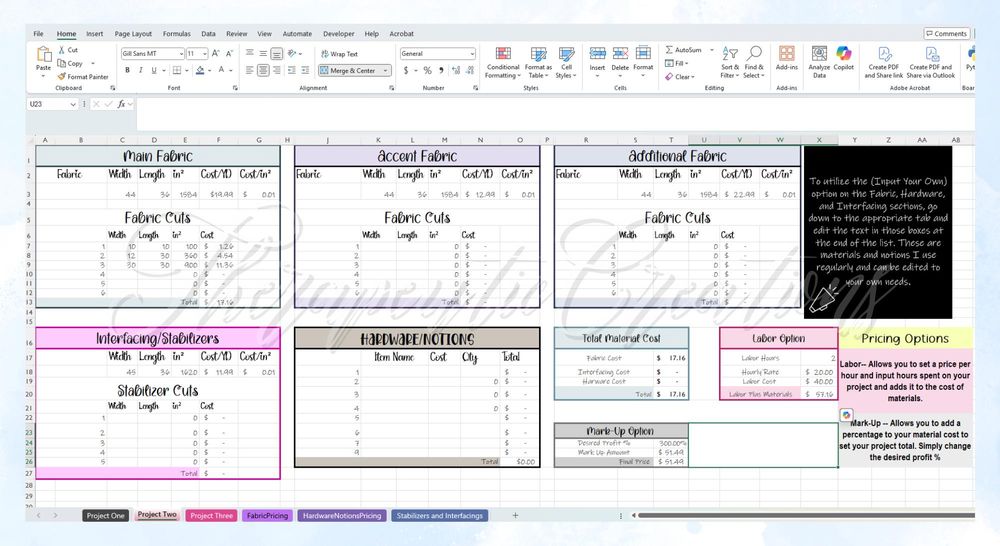Viewport: 1000px width, 546px height.
Task: Open the Acrobat tab
Action: [x=402, y=34]
